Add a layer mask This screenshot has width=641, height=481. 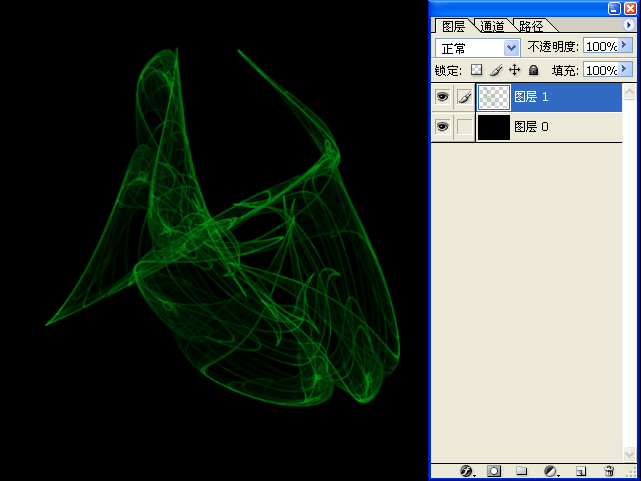point(494,471)
